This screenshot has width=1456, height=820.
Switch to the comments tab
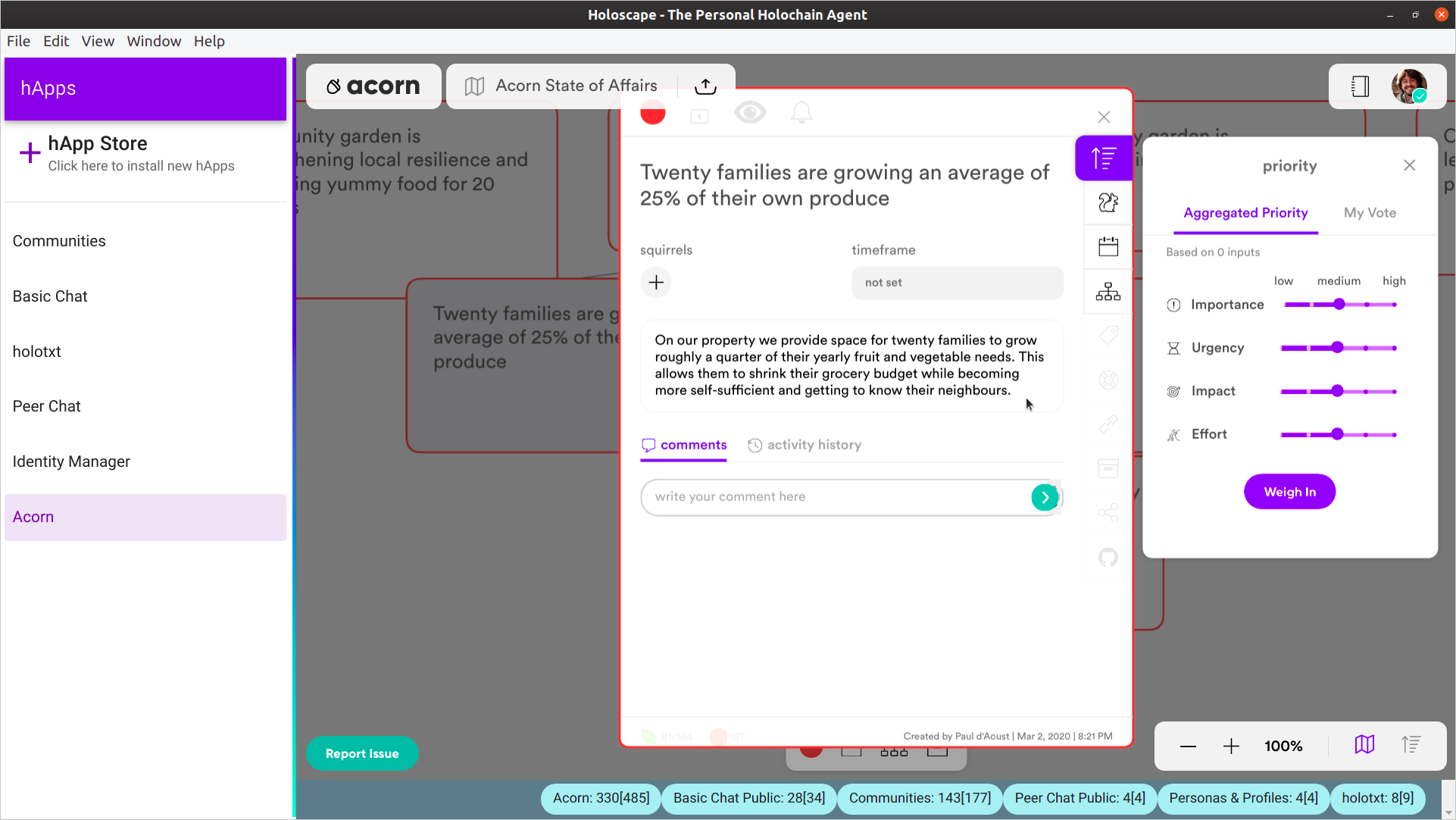coord(684,445)
